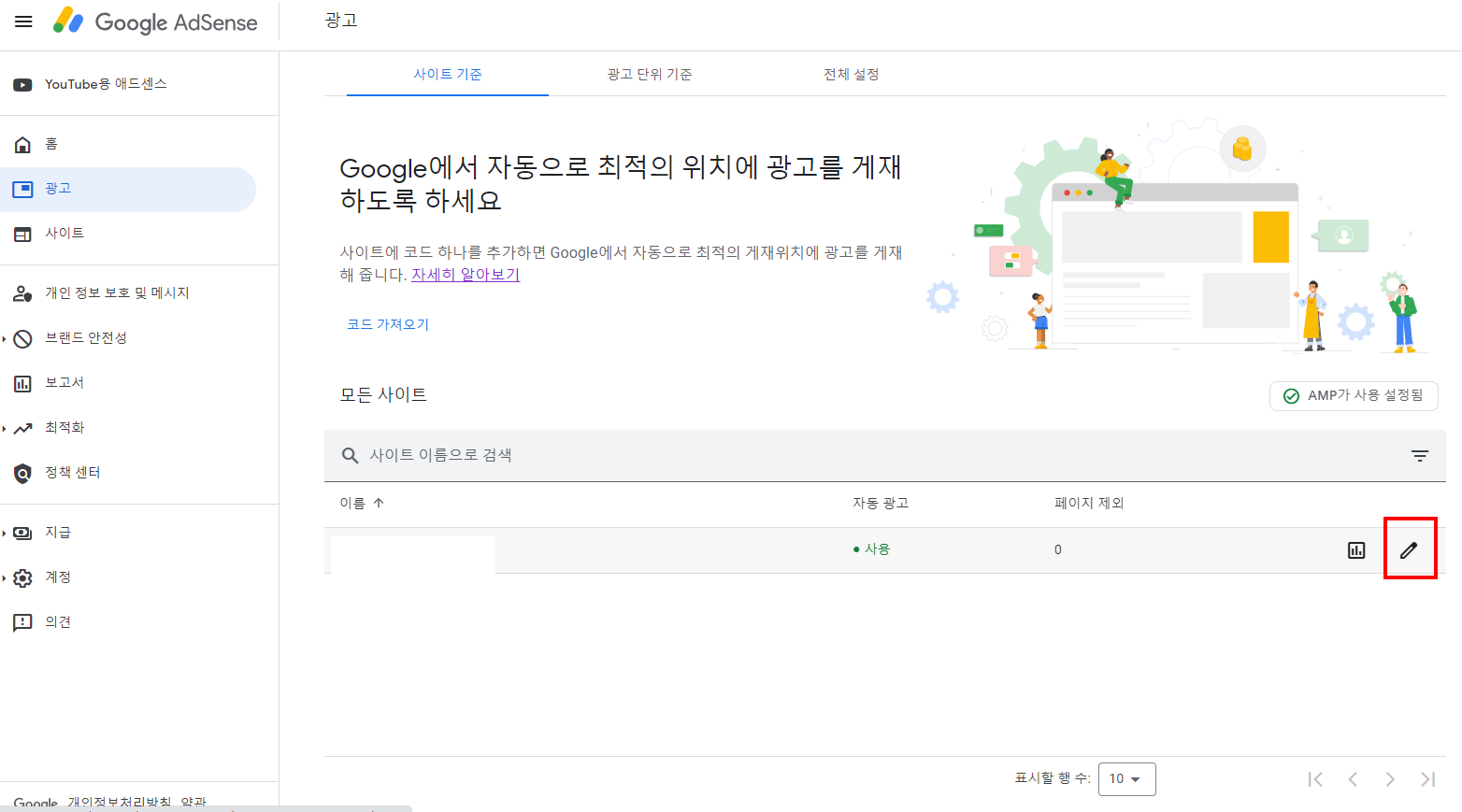Click the policy center shield icon
The image size is (1462, 812).
tap(22, 473)
